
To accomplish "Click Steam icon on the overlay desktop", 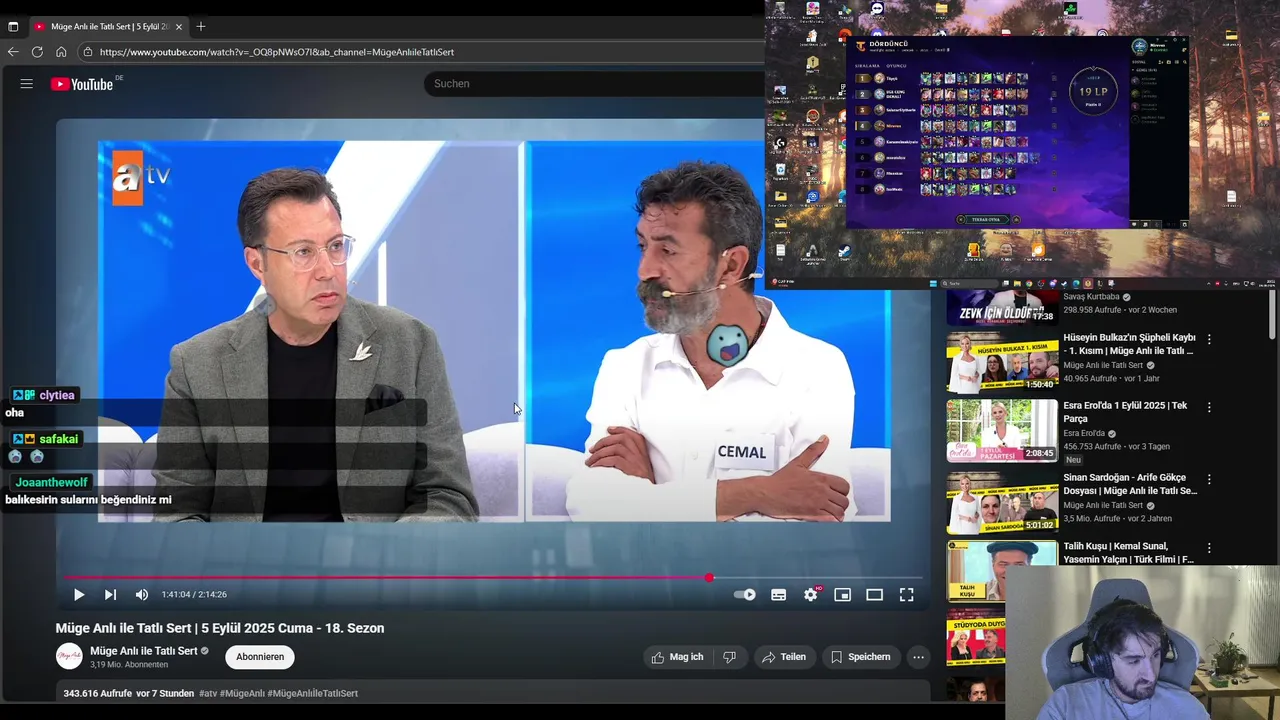I will point(846,251).
